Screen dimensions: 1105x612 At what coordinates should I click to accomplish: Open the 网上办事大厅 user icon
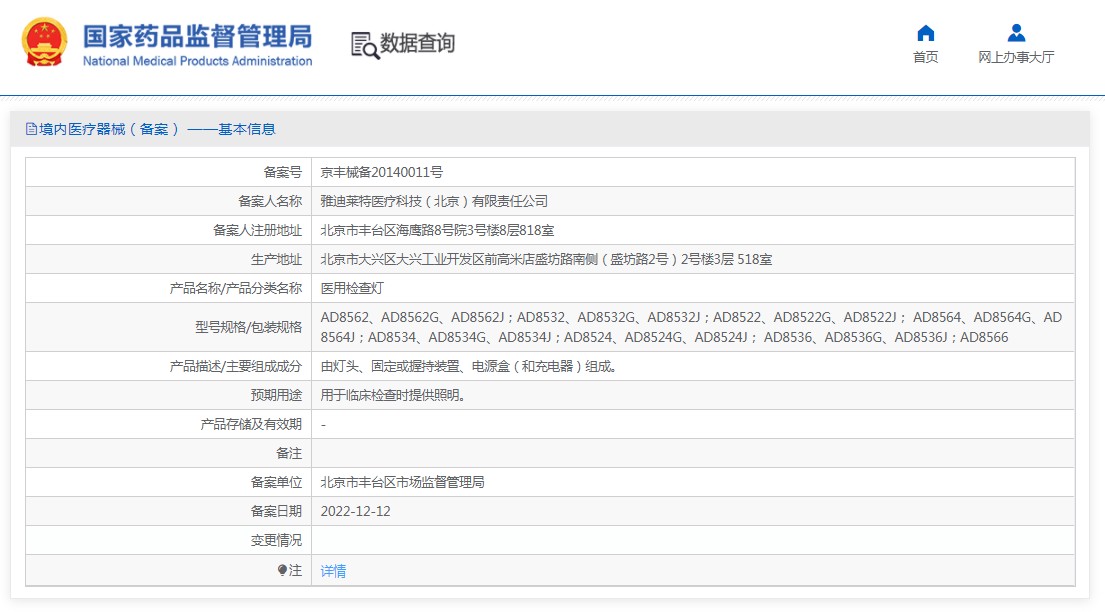[1016, 33]
